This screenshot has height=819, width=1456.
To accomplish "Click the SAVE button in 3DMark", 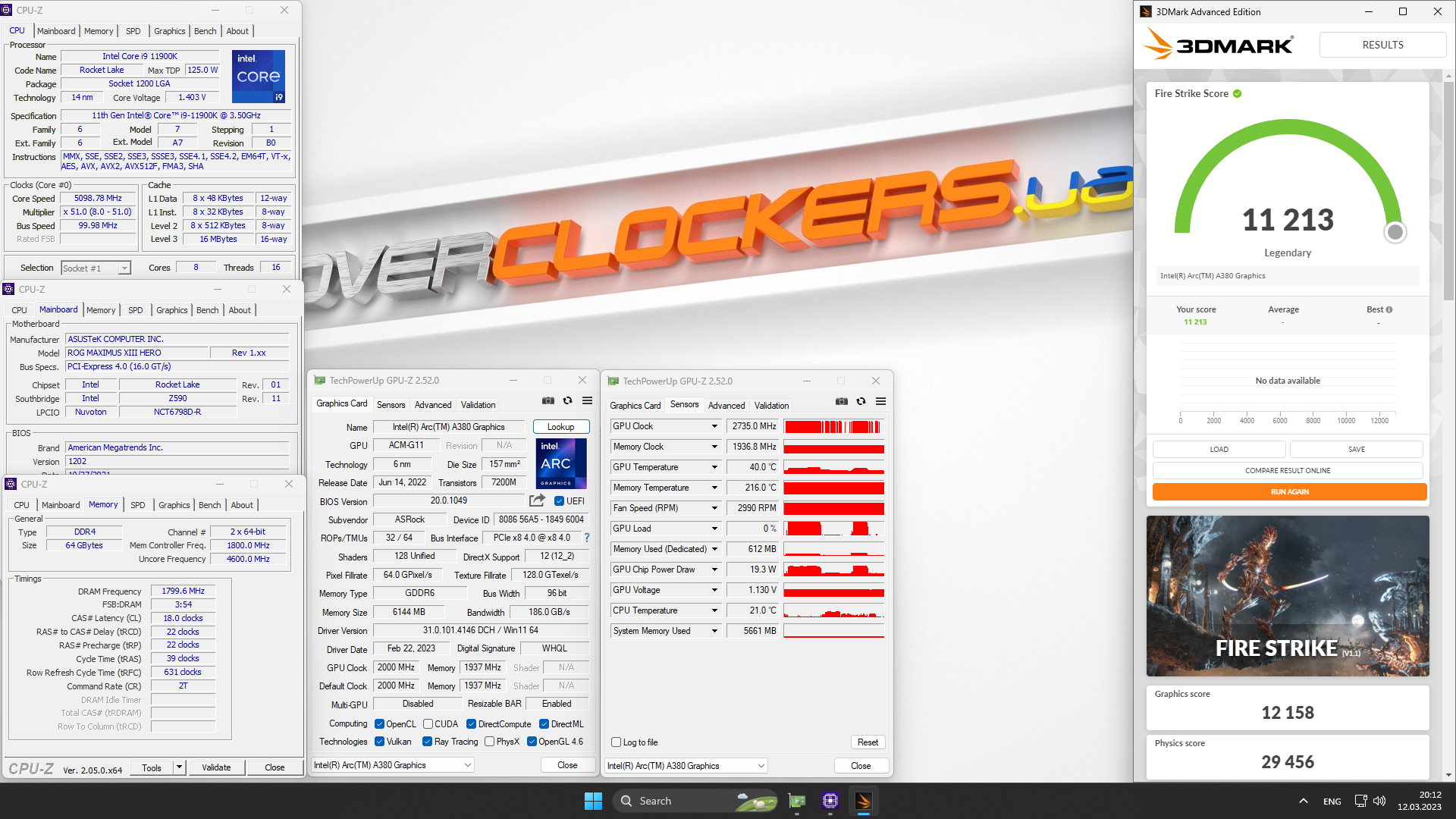I will click(1356, 450).
